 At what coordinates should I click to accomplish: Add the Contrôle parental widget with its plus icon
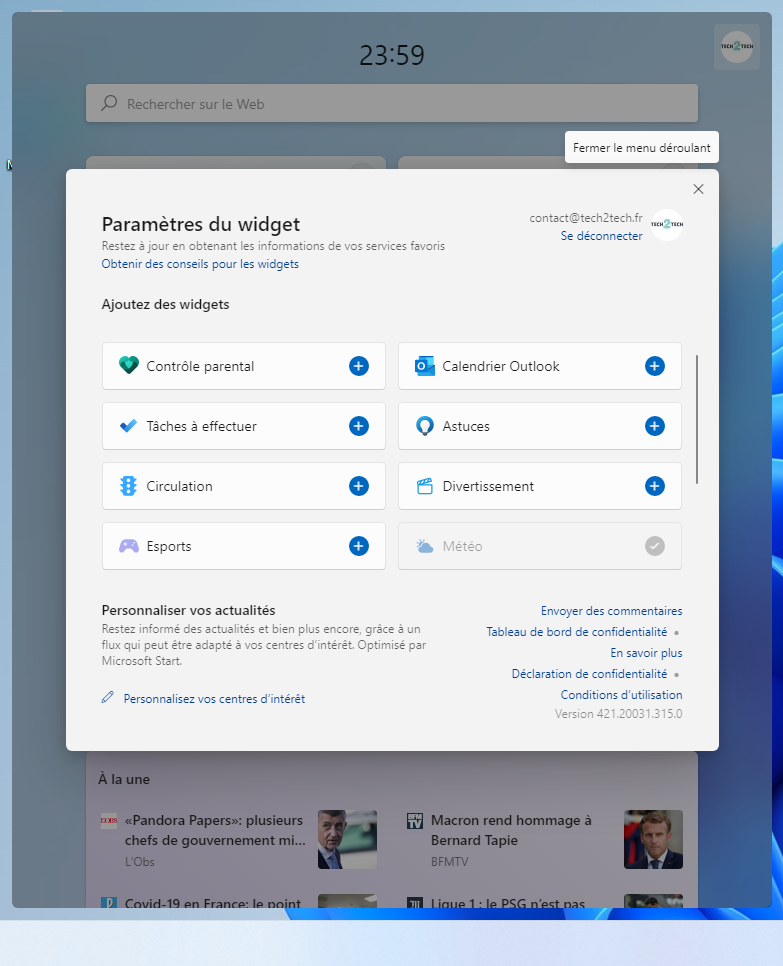click(x=359, y=366)
